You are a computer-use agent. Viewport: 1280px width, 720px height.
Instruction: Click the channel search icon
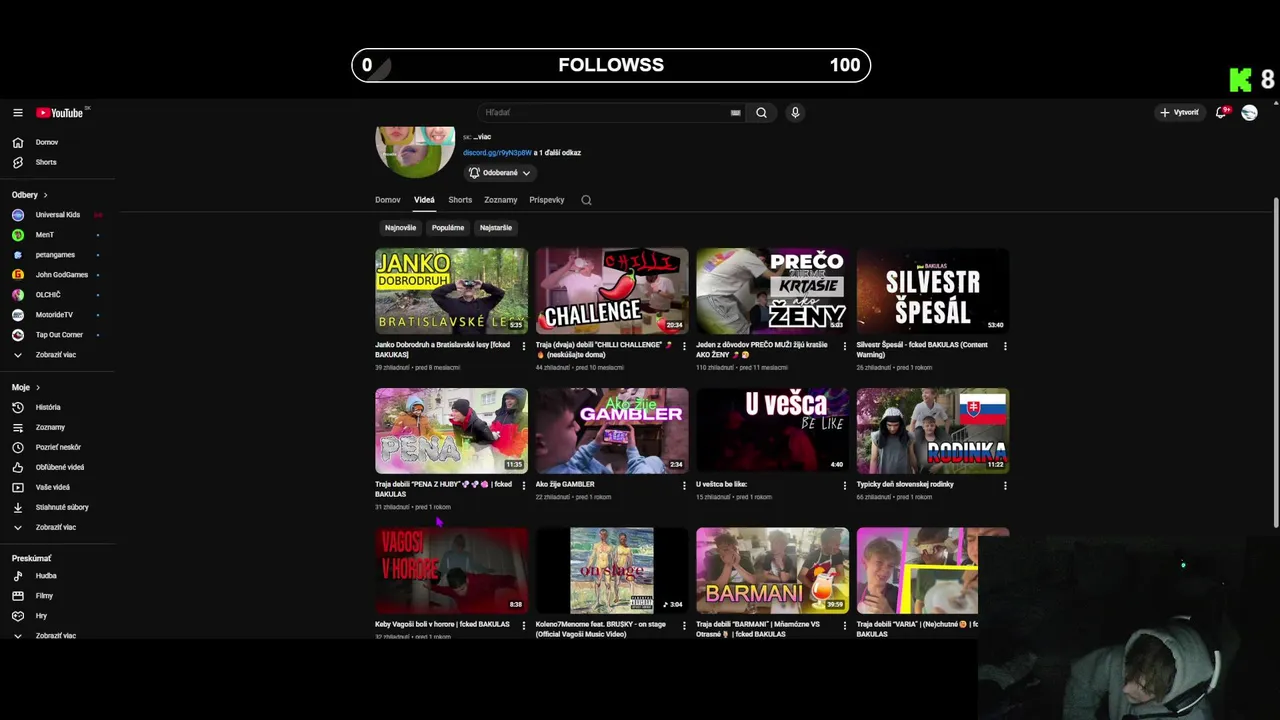pos(586,200)
